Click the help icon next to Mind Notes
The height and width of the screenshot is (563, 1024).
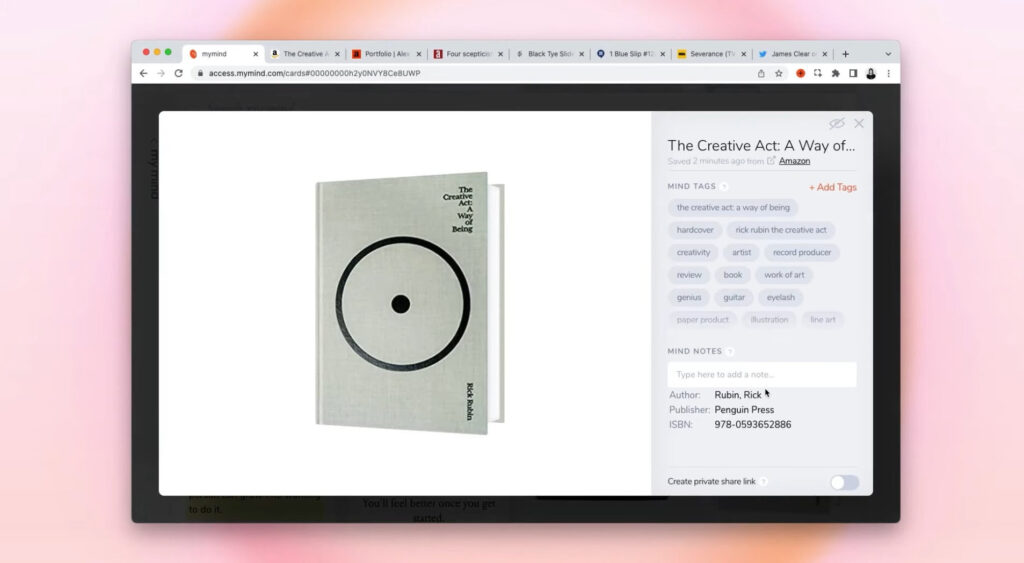[729, 351]
